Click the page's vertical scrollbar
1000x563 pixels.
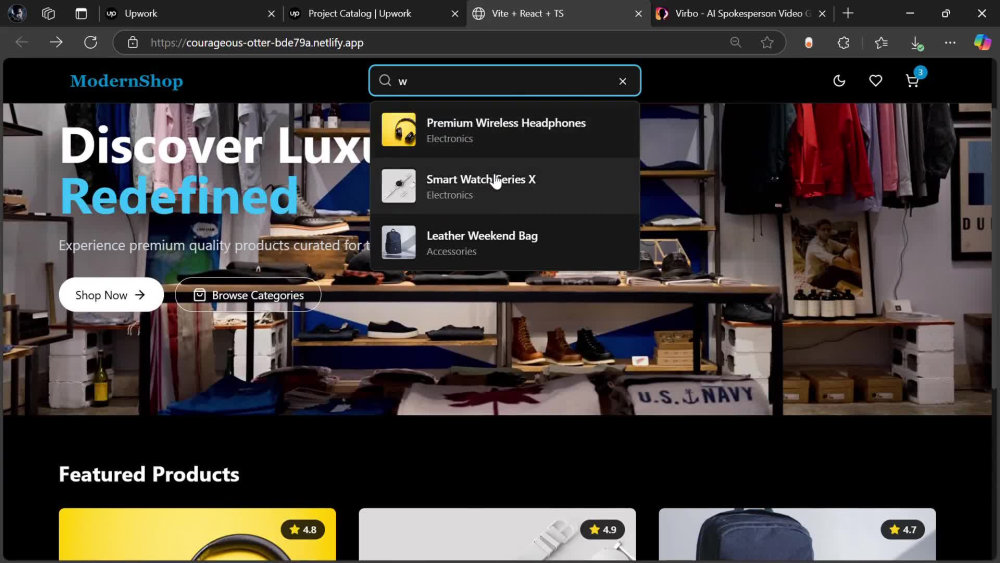click(996, 309)
